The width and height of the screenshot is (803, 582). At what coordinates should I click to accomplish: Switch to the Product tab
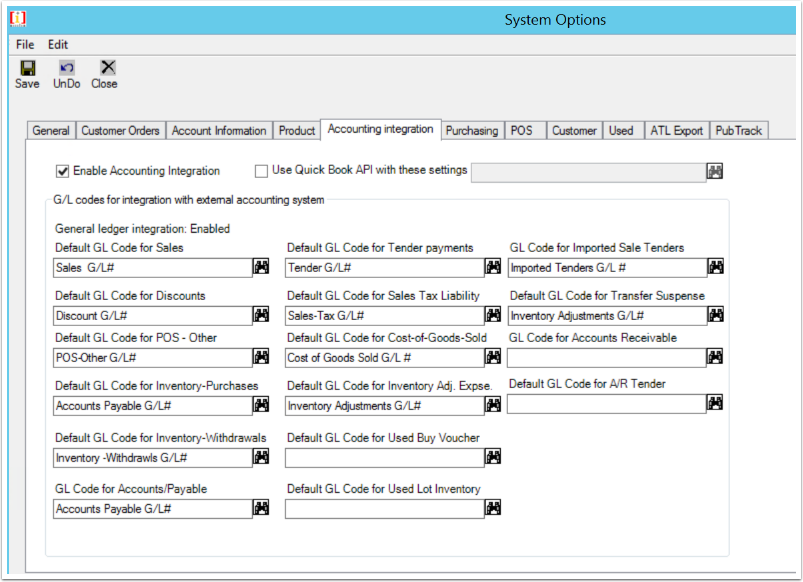[x=297, y=131]
